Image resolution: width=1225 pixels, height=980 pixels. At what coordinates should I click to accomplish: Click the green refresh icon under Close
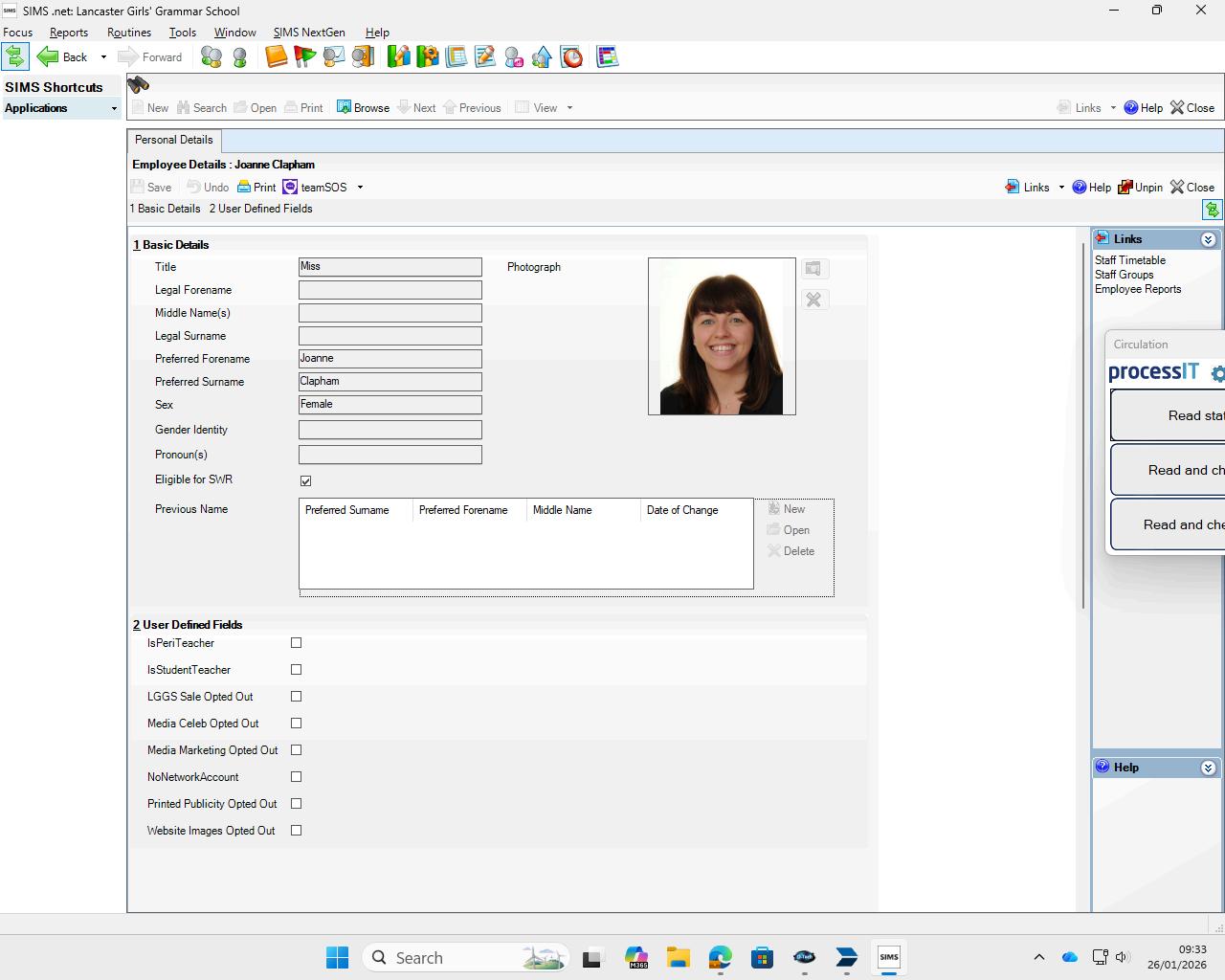pyautogui.click(x=1213, y=210)
